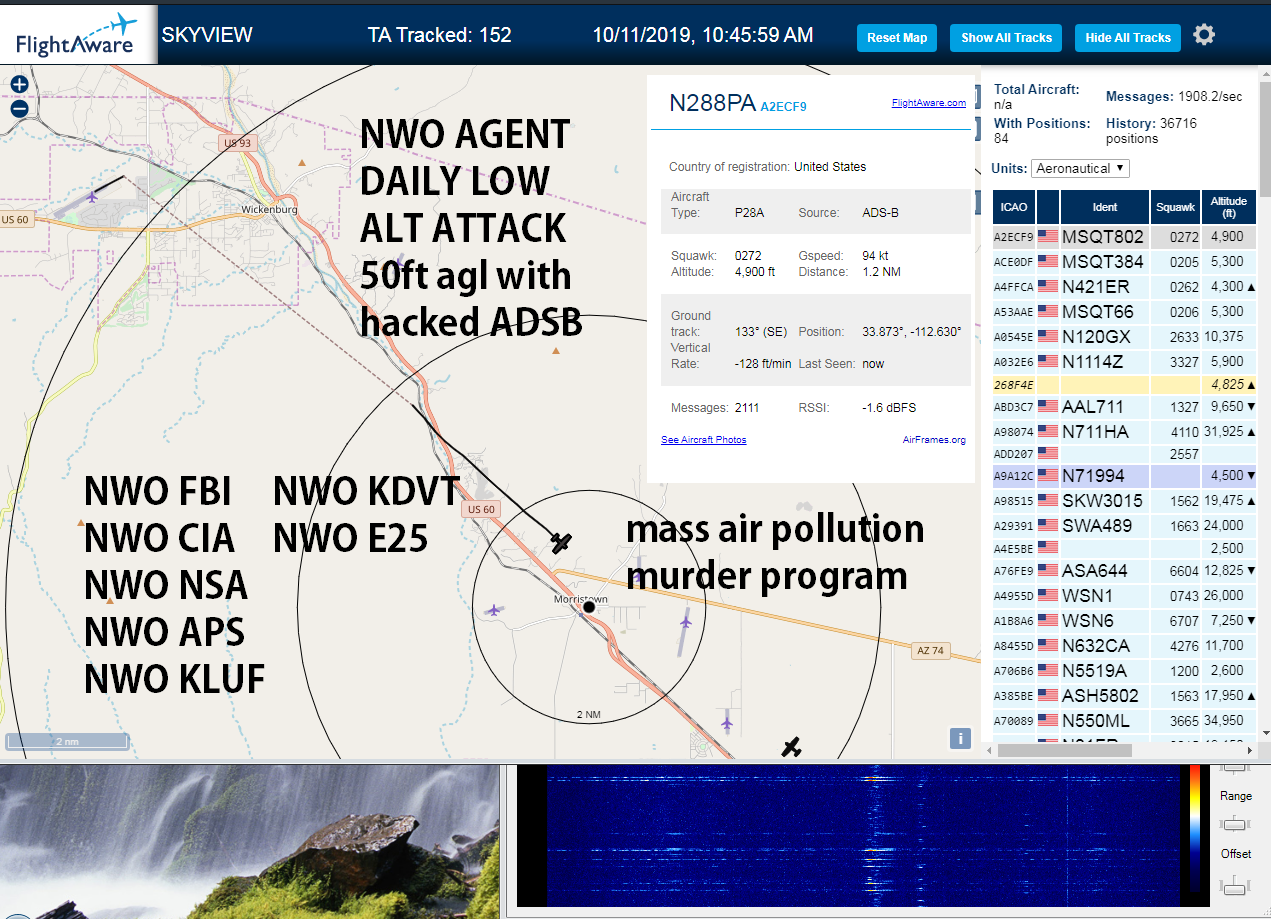Click the US flag in the MSQT802 row
1271x919 pixels.
pos(1048,237)
